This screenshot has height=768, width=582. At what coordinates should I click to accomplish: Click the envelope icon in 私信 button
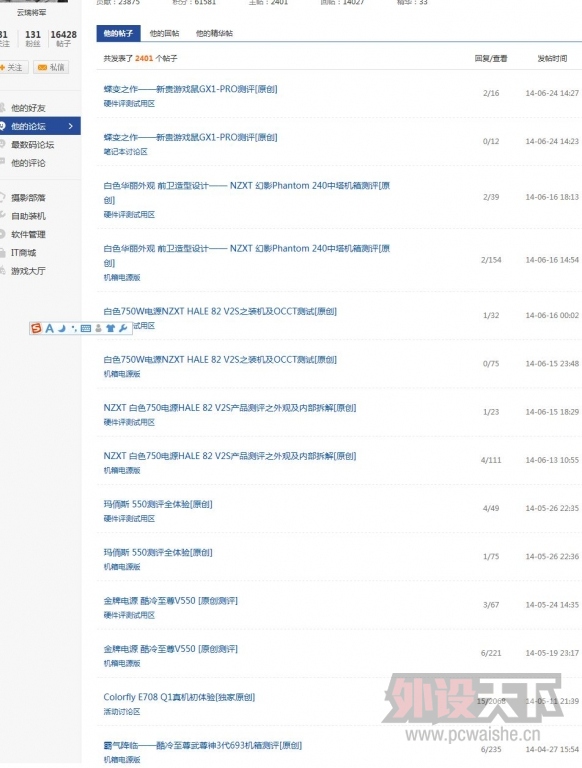42,67
